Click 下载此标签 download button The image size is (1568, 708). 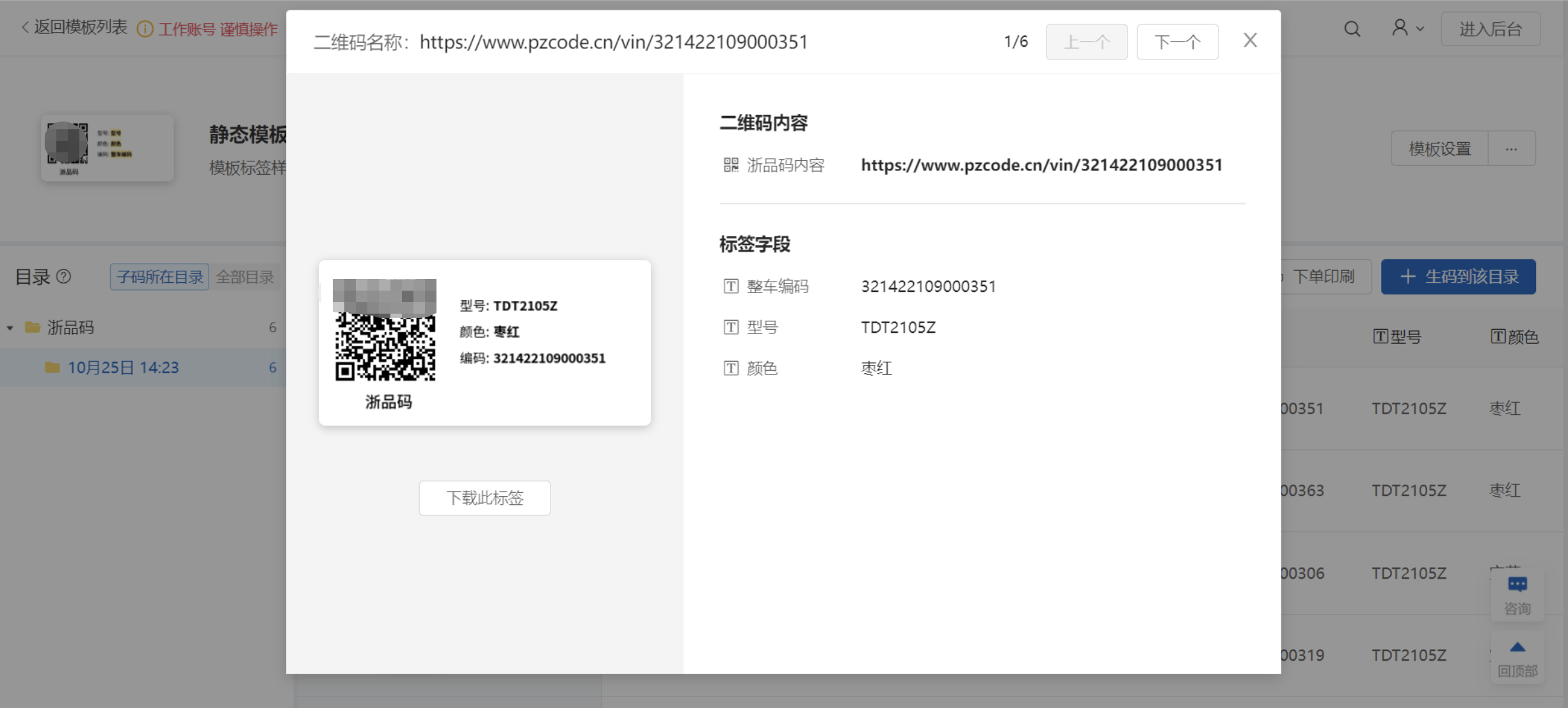pos(484,497)
